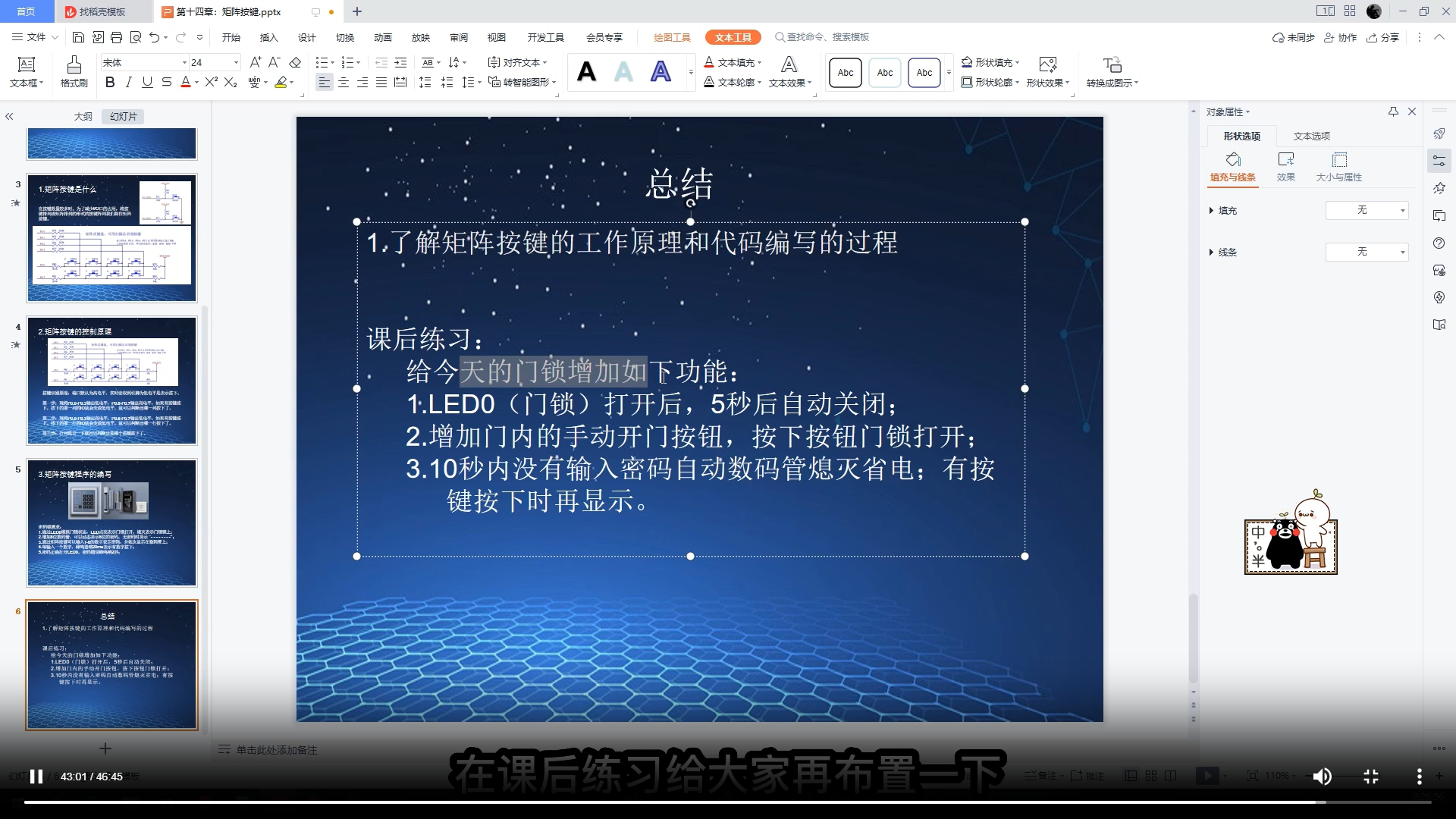
Task: Select slide 5 thumbnail 矩阵按键程序的编写
Action: (x=112, y=522)
